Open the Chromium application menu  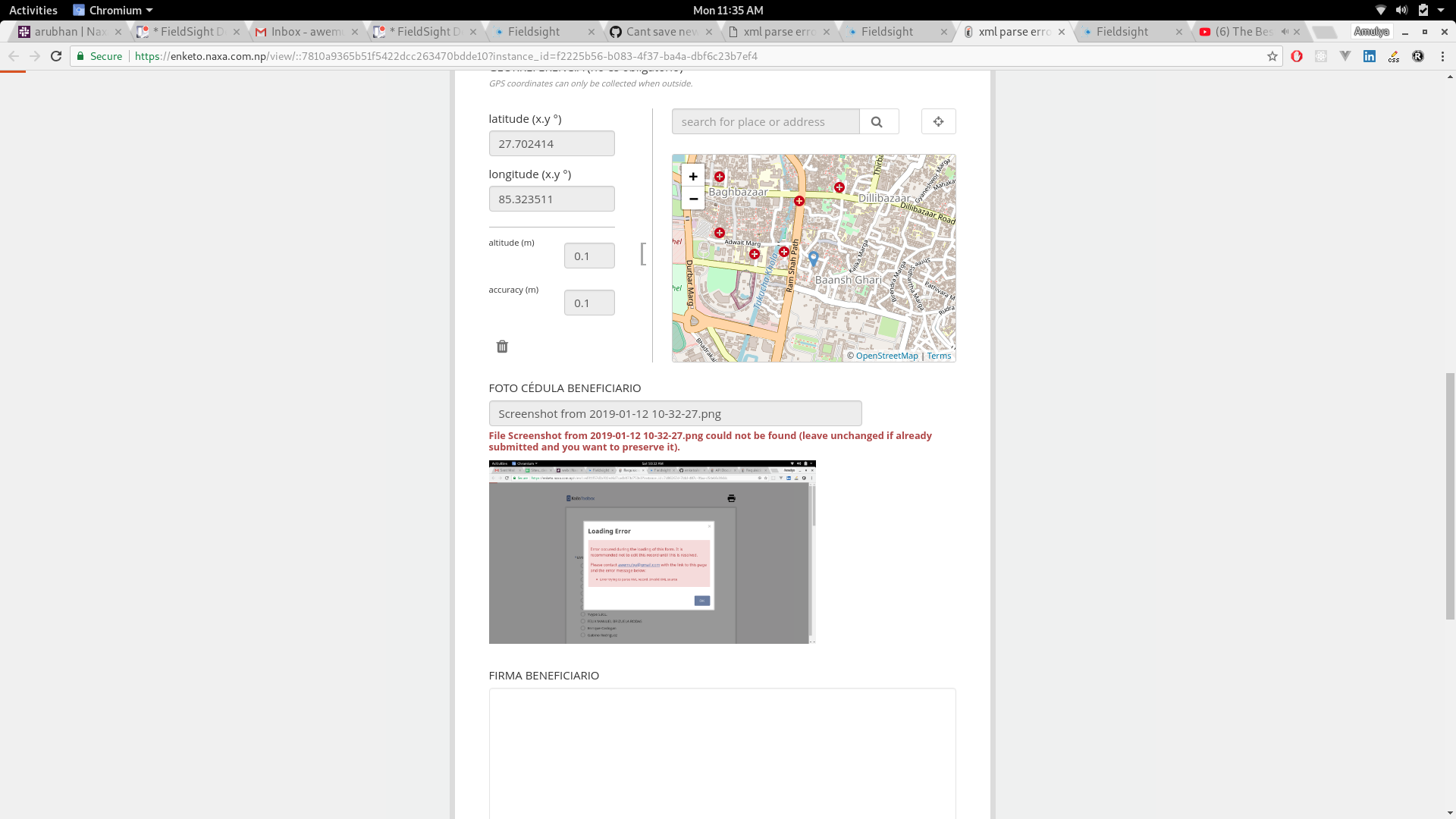tap(113, 10)
